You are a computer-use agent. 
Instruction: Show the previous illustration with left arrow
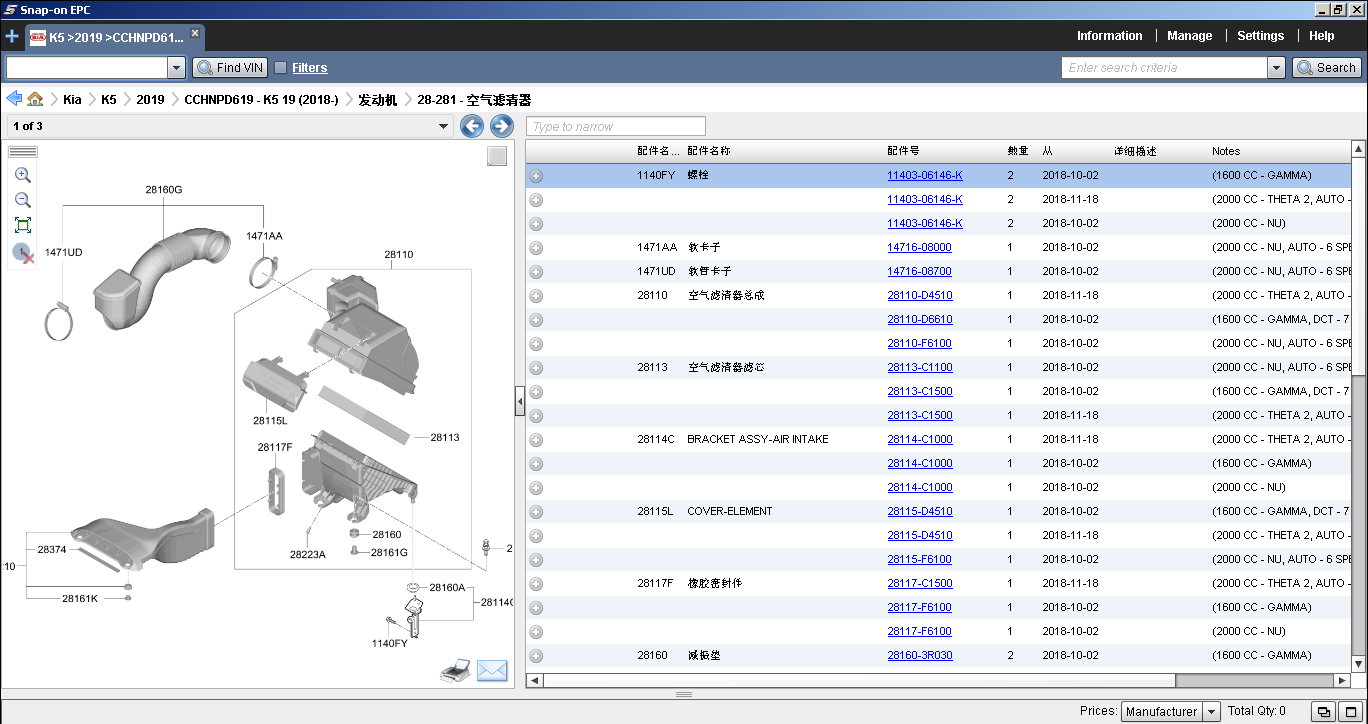tap(472, 126)
